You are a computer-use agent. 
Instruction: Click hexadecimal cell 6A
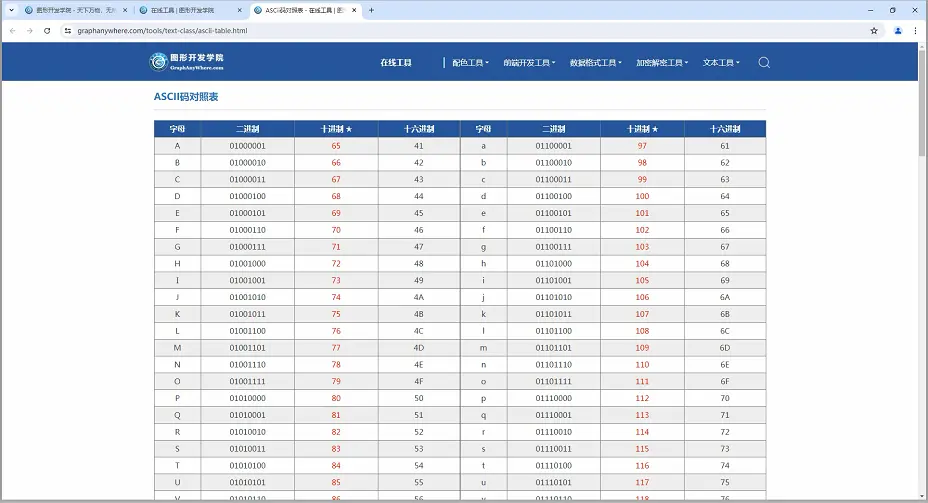725,297
